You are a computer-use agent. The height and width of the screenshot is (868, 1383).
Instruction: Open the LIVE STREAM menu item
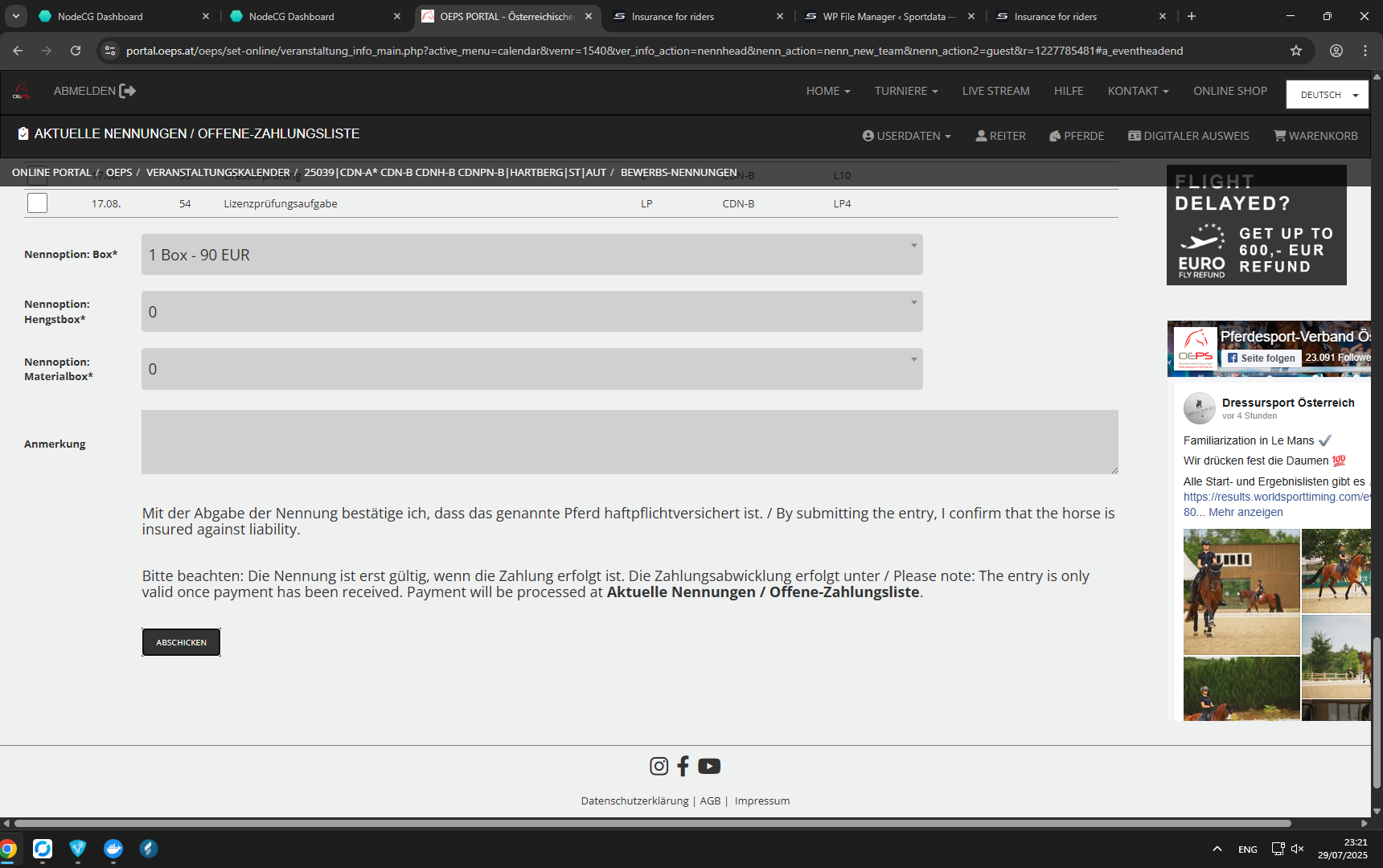(x=995, y=91)
